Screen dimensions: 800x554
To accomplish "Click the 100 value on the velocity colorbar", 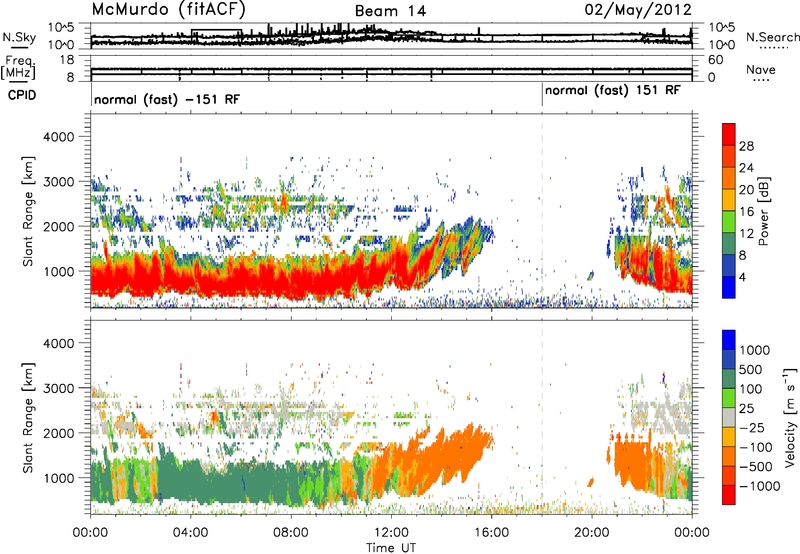I will click(754, 389).
